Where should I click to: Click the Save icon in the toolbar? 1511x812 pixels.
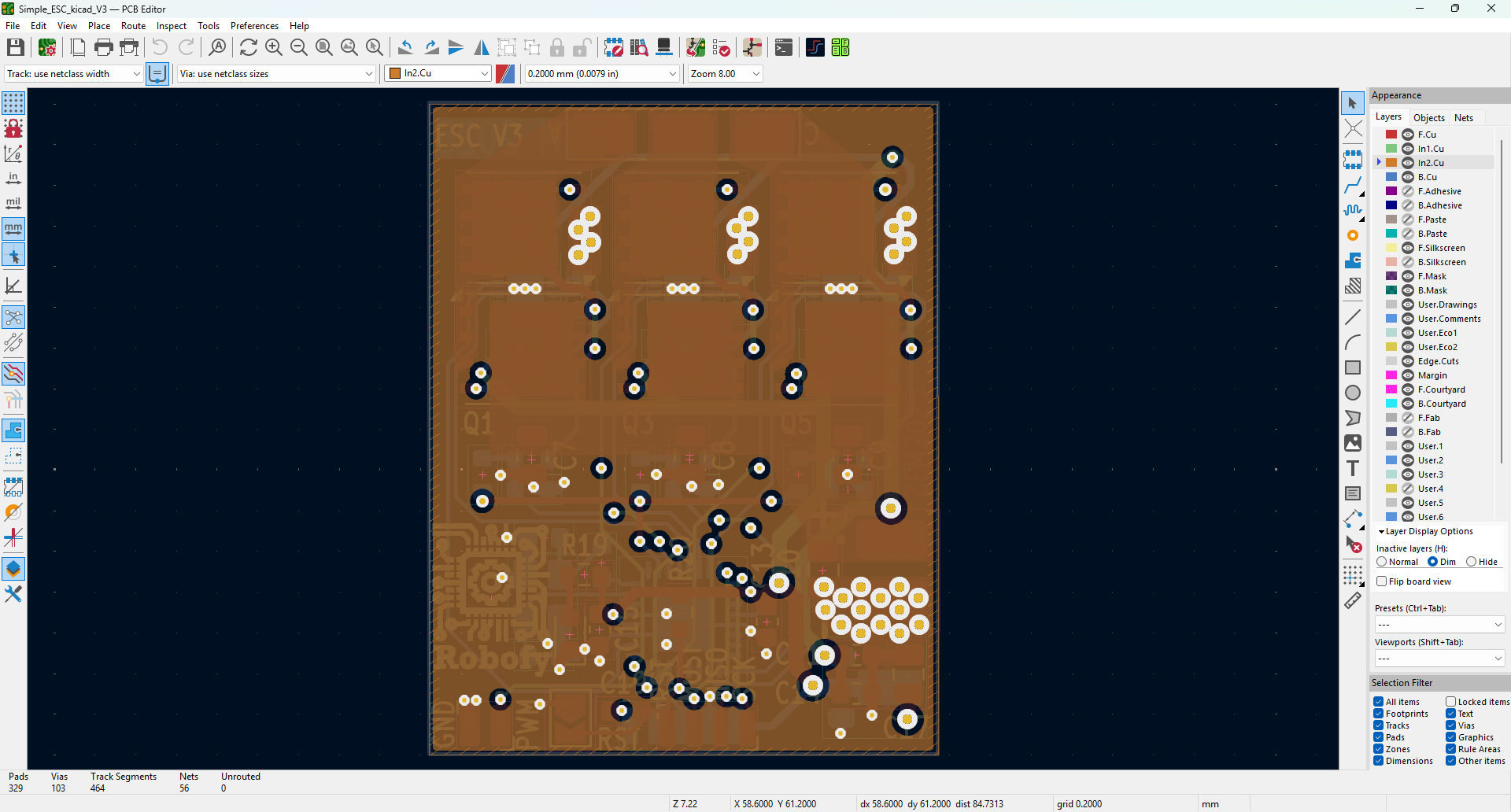coord(15,48)
